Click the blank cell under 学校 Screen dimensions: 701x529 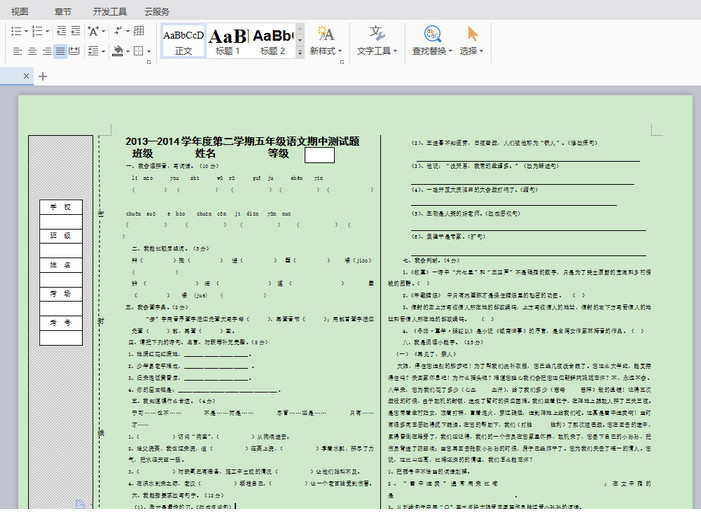tap(61, 222)
